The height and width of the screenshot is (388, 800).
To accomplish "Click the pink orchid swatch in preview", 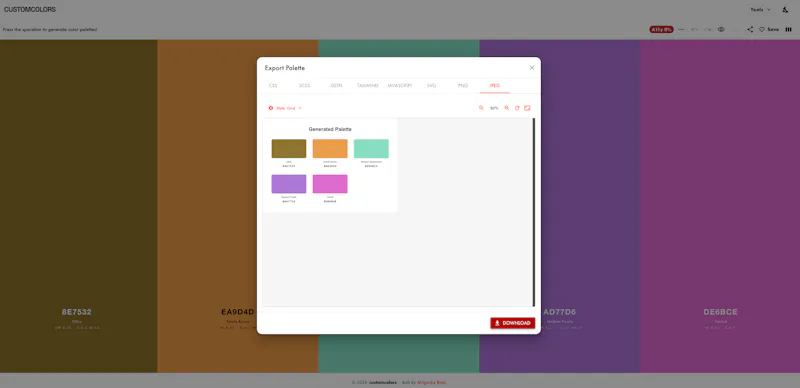I will (x=330, y=184).
